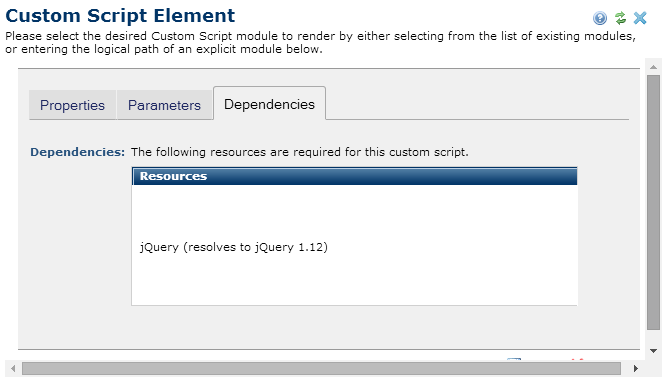Select the Dependencies tab
This screenshot has width=667, height=381.
[x=269, y=104]
